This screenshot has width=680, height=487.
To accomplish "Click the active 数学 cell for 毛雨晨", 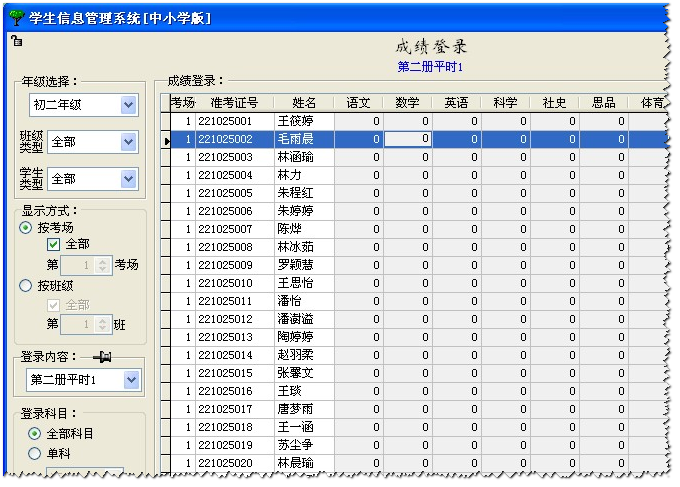I will pos(408,139).
